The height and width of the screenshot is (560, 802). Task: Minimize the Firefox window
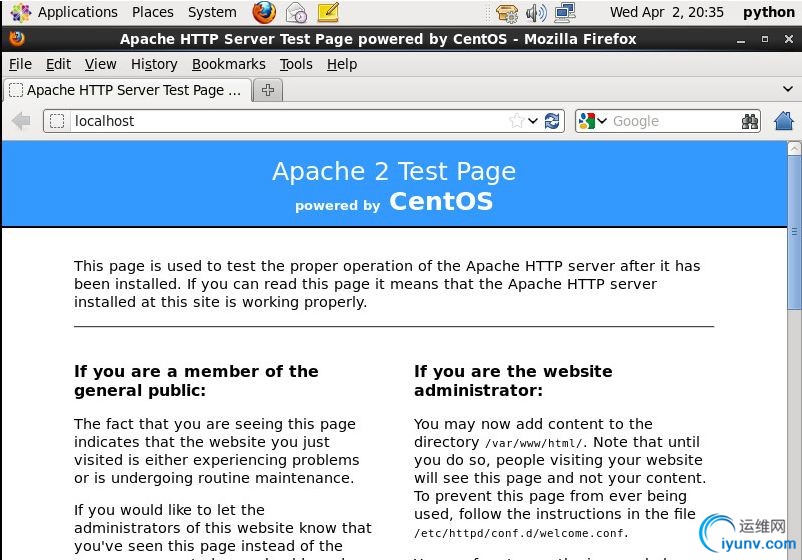coord(740,39)
